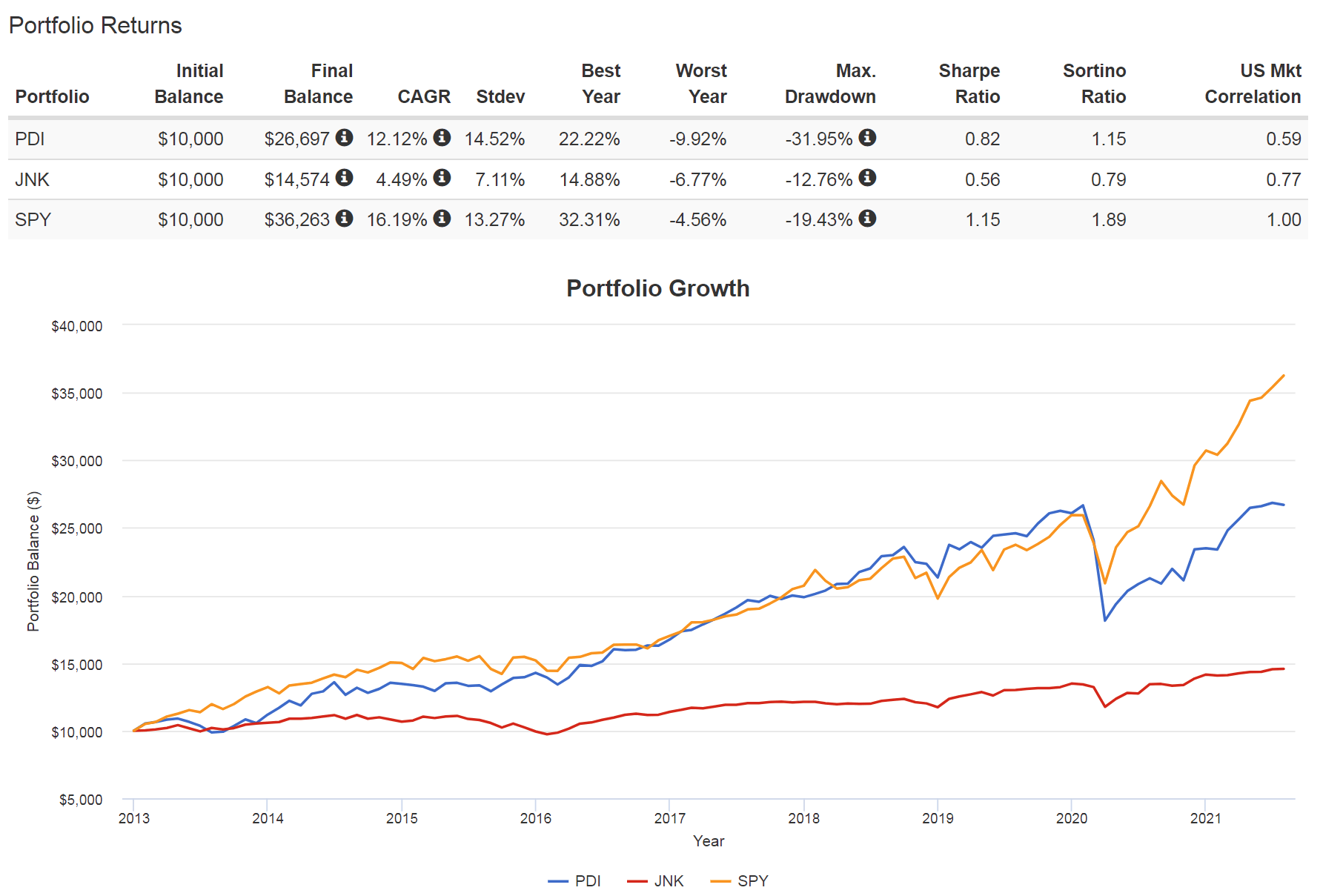Click info icon beside SPY final balance $36,263
Viewport: 1323px width, 896px height.
click(344, 218)
